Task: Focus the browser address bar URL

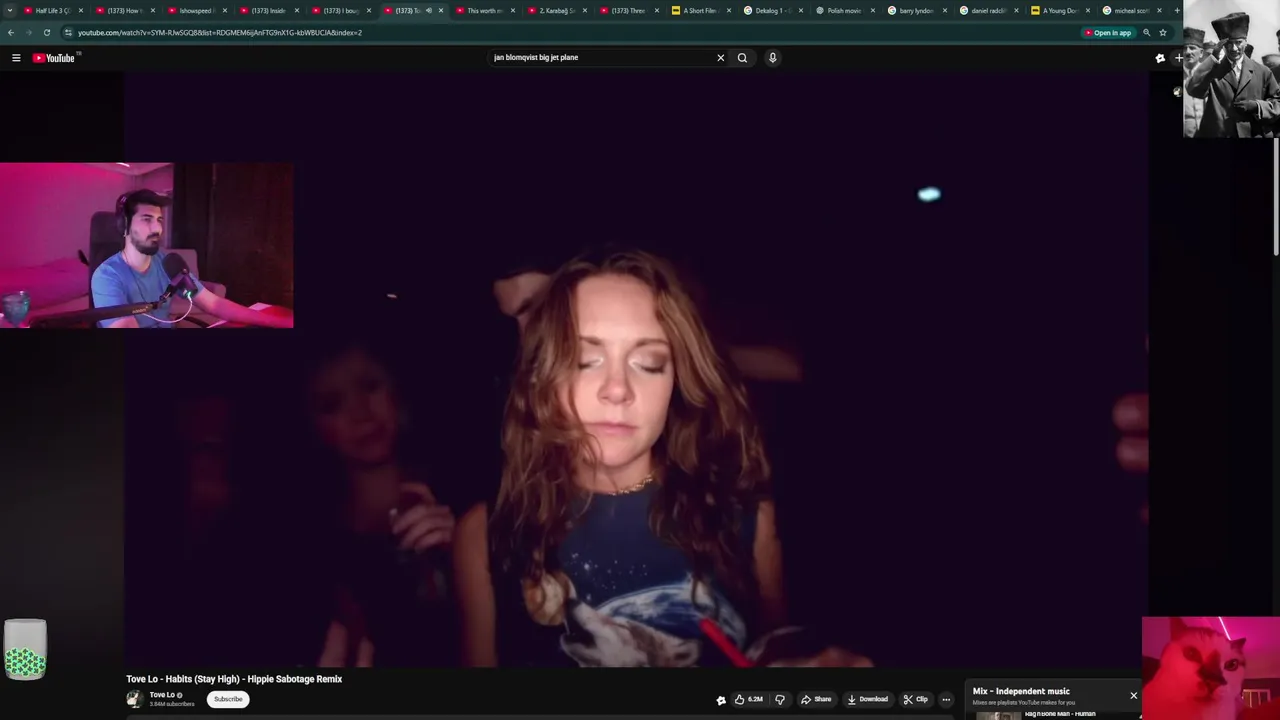Action: [220, 33]
